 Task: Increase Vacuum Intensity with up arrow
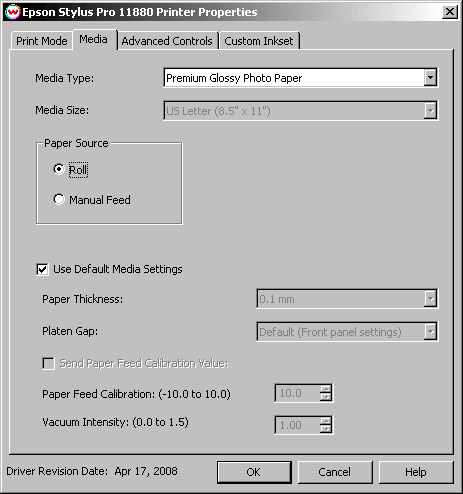[x=326, y=421]
